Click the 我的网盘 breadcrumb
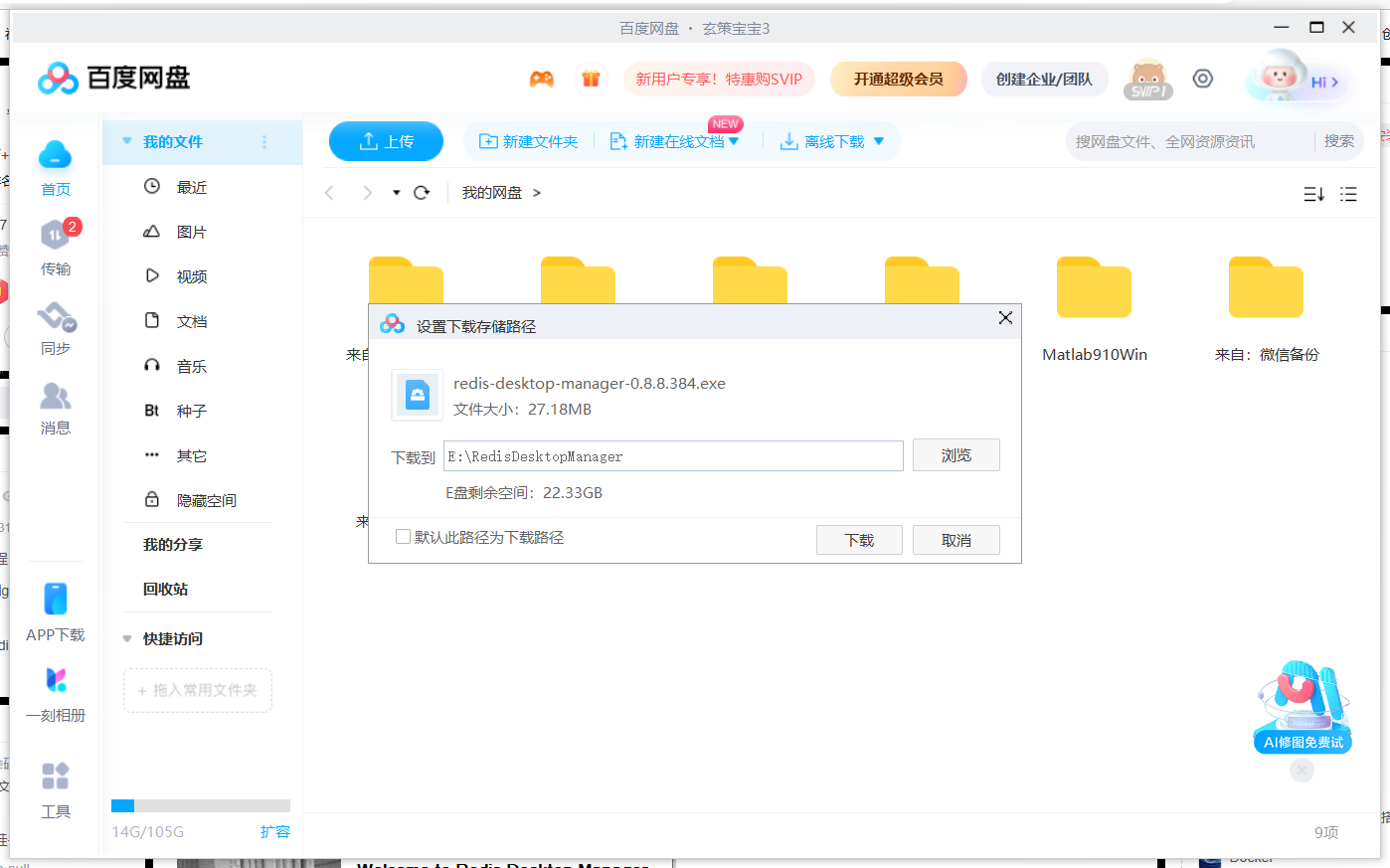Image resolution: width=1390 pixels, height=868 pixels. [x=492, y=193]
